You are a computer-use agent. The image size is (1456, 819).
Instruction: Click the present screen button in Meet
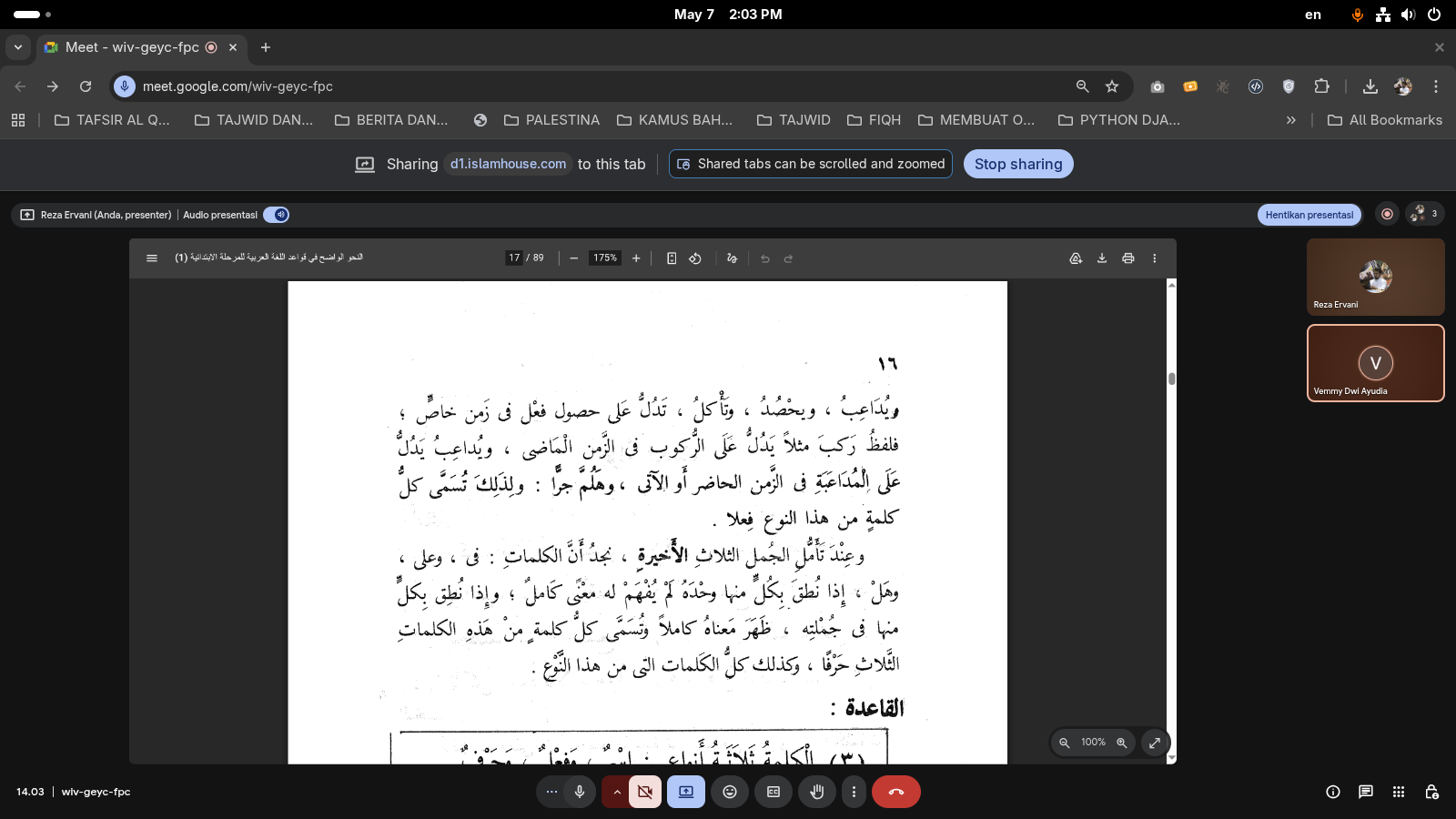[686, 792]
